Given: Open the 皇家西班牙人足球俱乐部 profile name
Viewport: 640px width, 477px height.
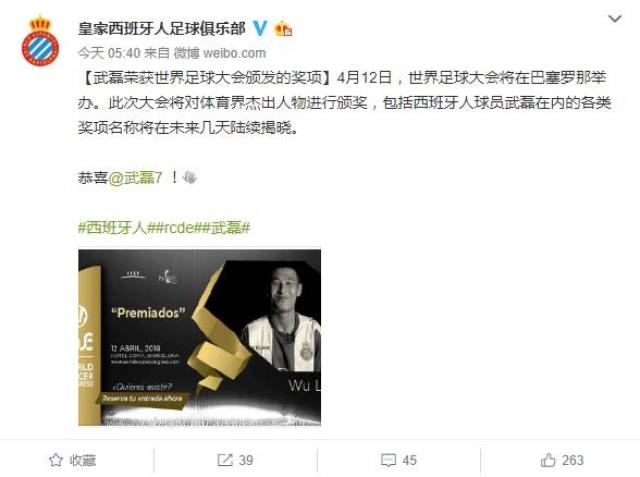Looking at the screenshot, I should [x=162, y=29].
